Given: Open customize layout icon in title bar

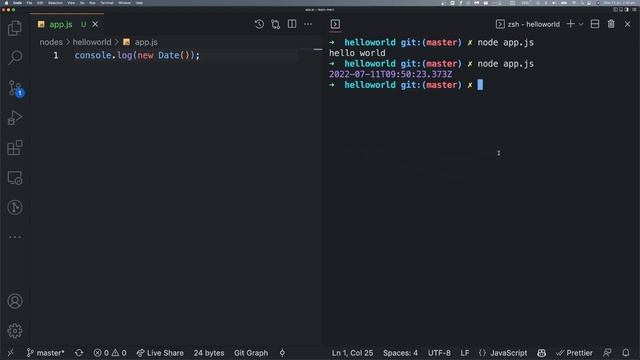Looking at the screenshot, I should point(633,9).
